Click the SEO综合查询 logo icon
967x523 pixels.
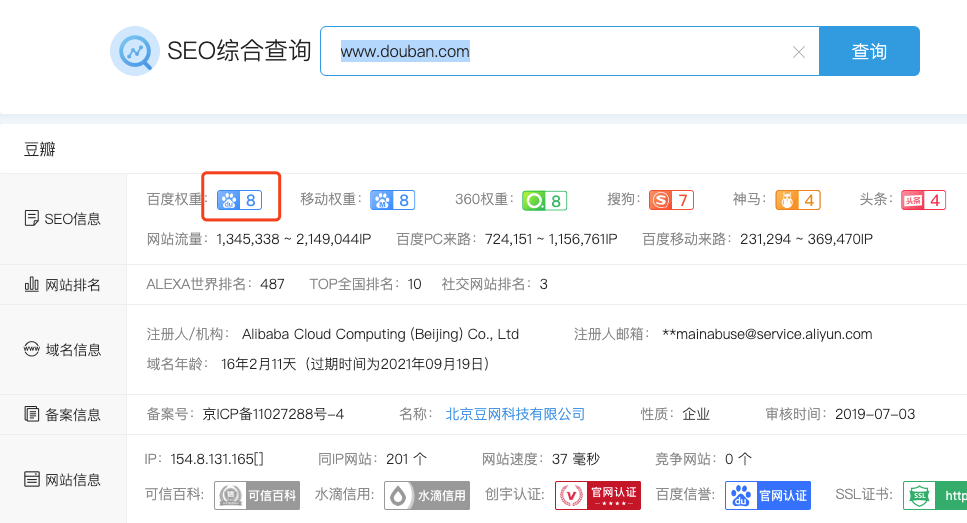[135, 51]
